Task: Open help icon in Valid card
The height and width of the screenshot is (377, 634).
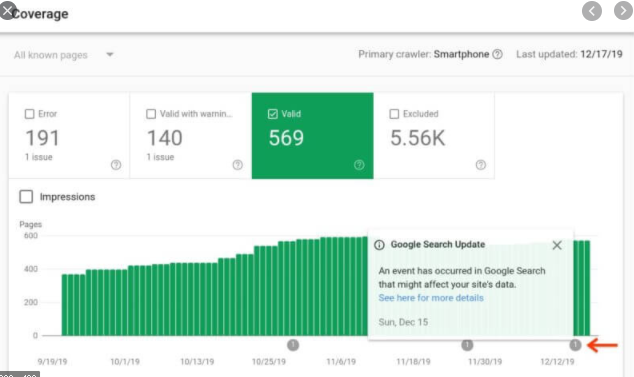Action: 359,165
